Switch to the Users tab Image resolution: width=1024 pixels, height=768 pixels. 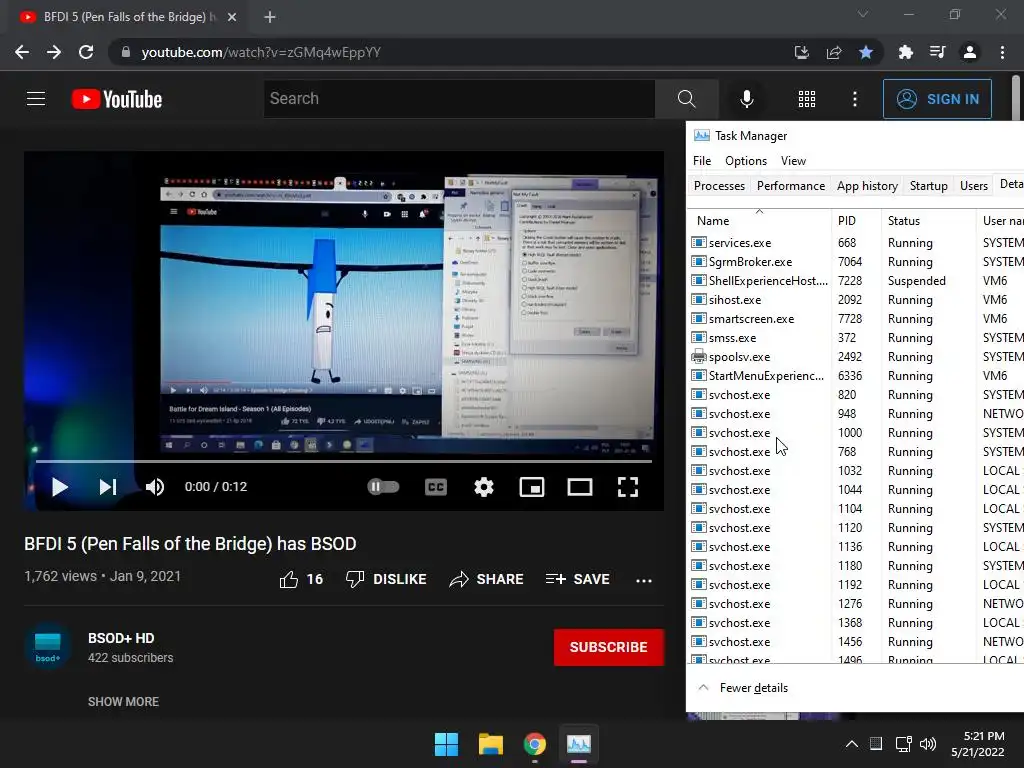[x=974, y=186]
